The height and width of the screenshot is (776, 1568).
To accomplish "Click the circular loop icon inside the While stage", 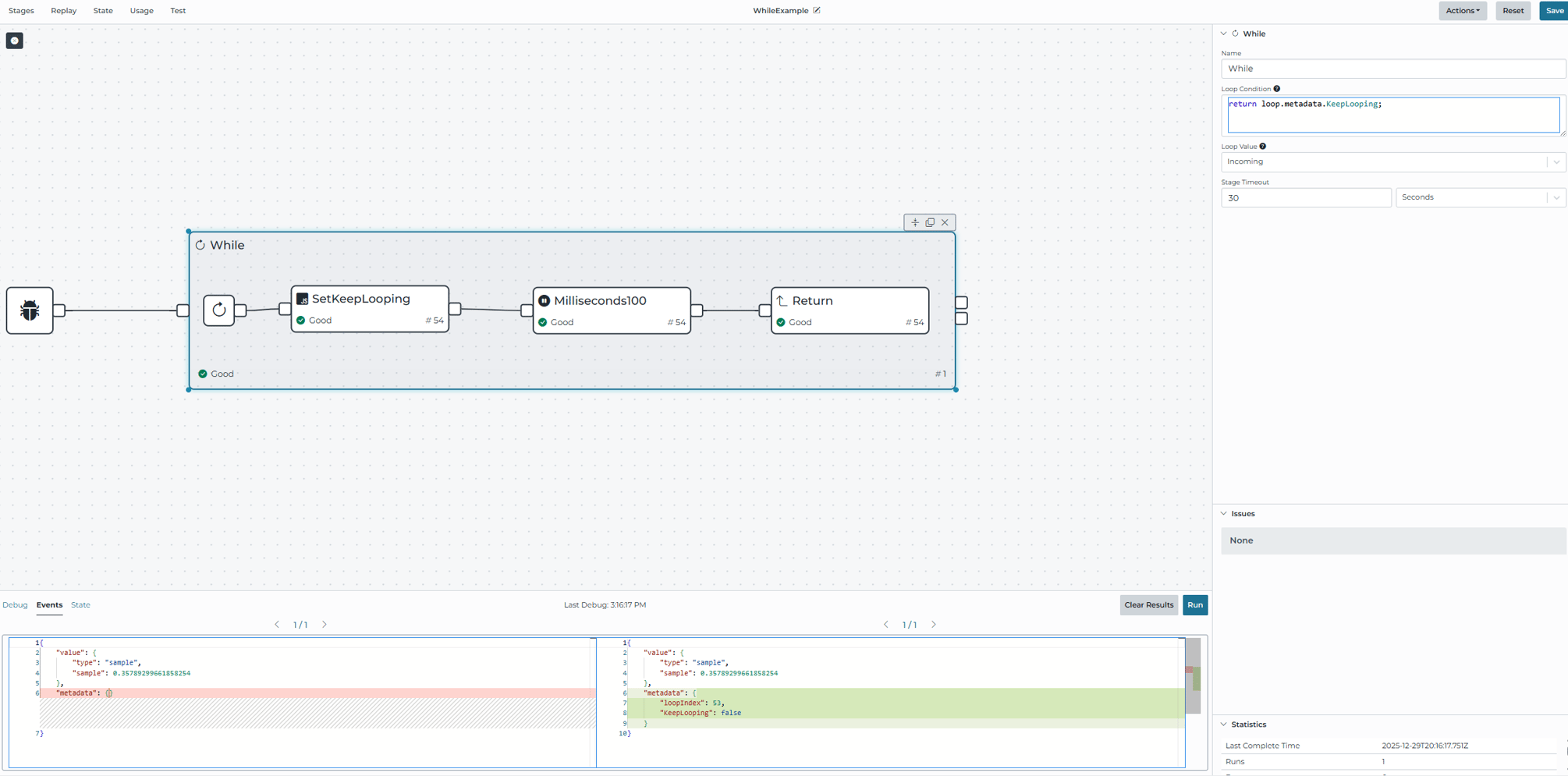I will point(219,310).
